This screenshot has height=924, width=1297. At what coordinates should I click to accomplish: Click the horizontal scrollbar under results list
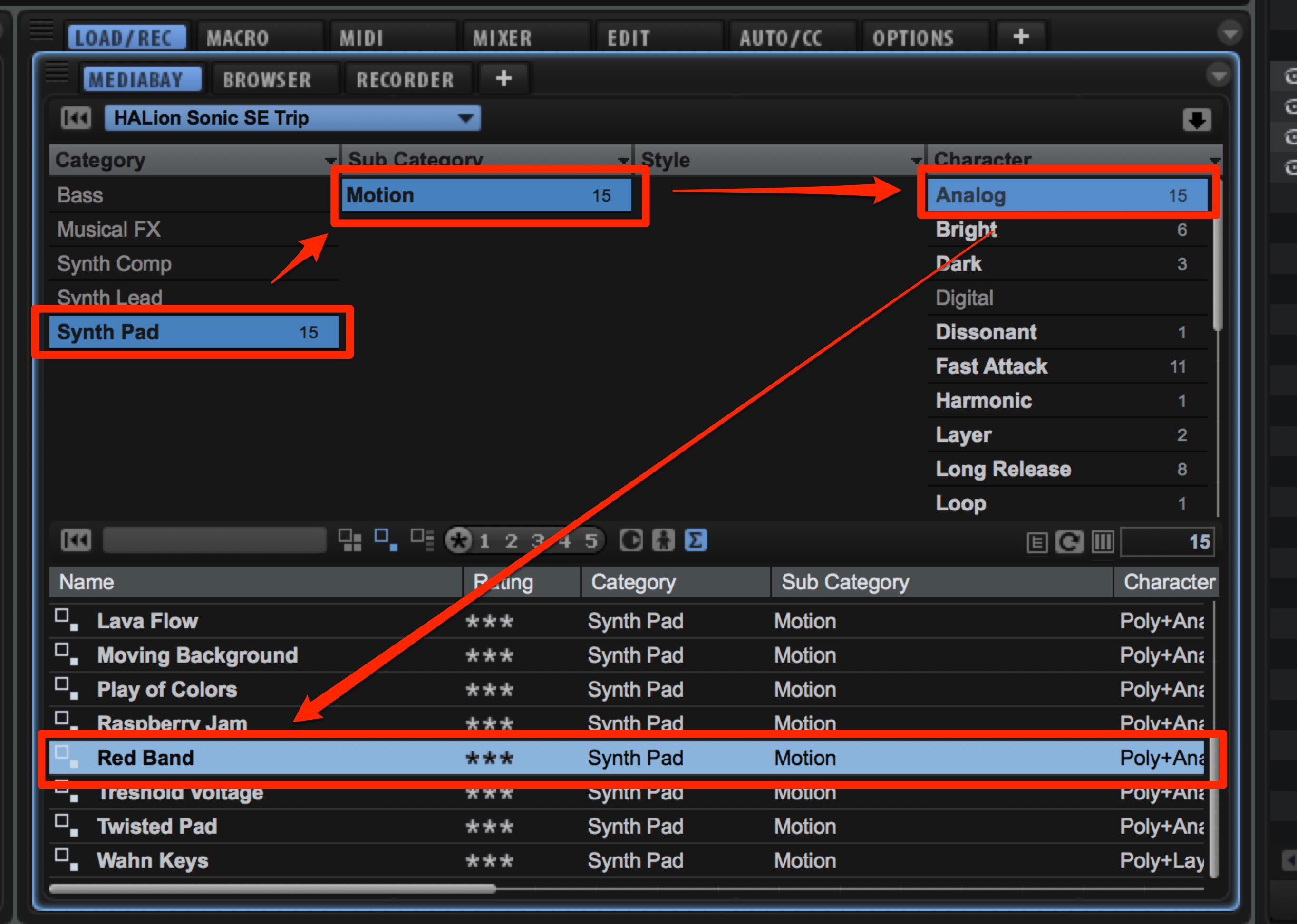[272, 888]
